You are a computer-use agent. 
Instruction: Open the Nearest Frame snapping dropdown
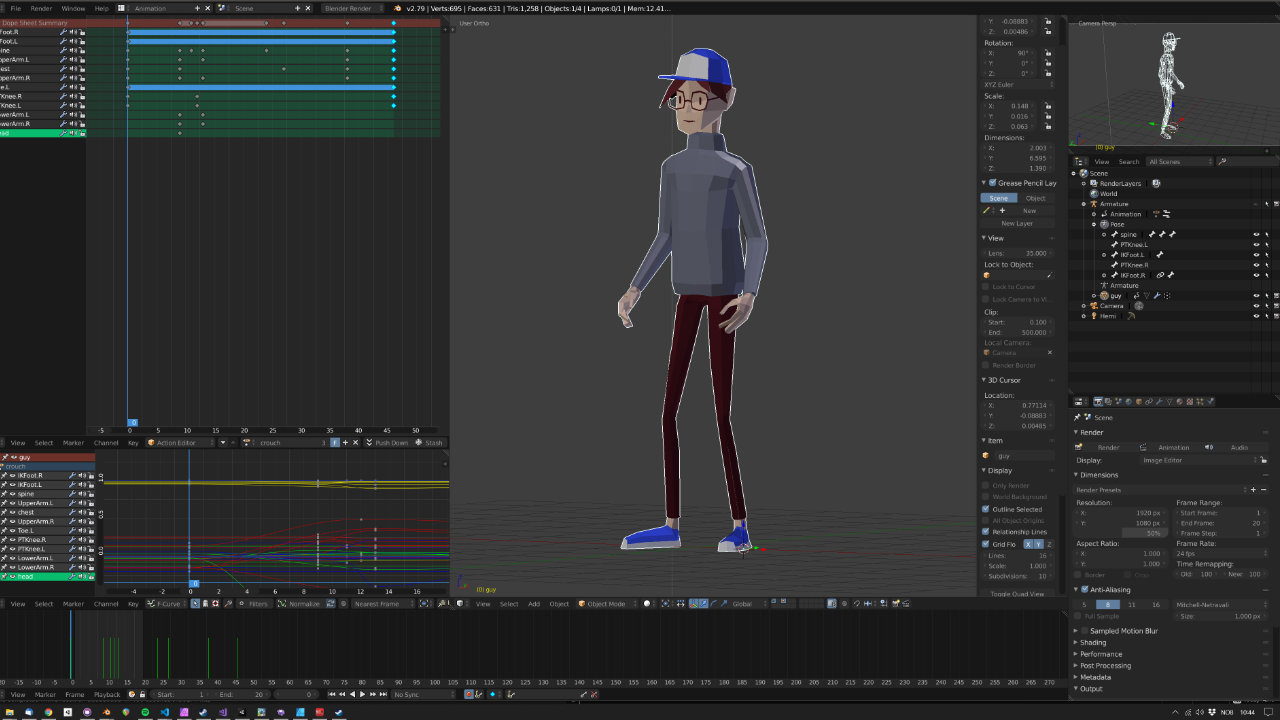pos(383,604)
